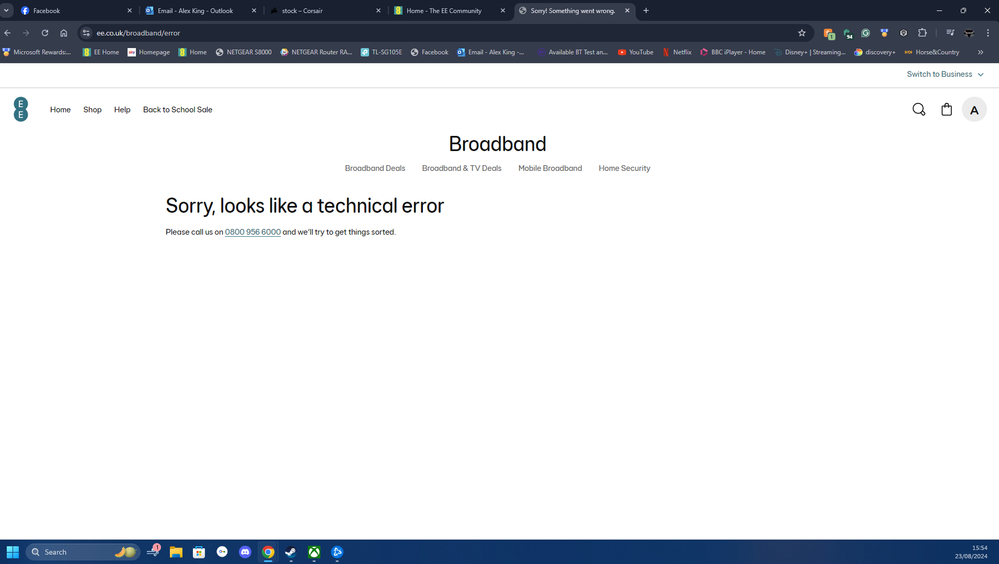Viewport: 999px width, 564px height.
Task: Expand the tab search chevron
Action: (6, 10)
